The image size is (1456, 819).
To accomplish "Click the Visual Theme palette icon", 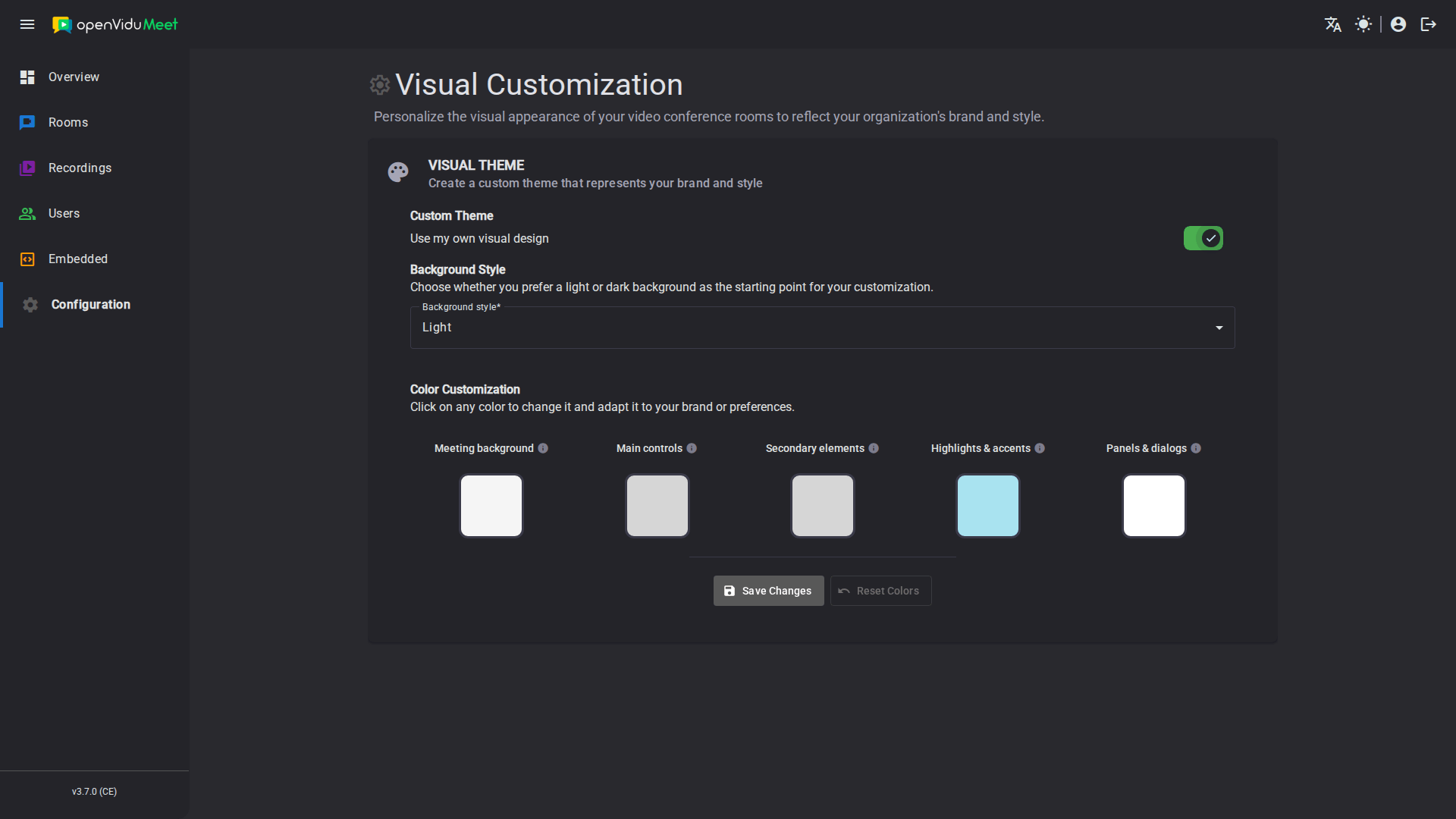I will coord(398,172).
